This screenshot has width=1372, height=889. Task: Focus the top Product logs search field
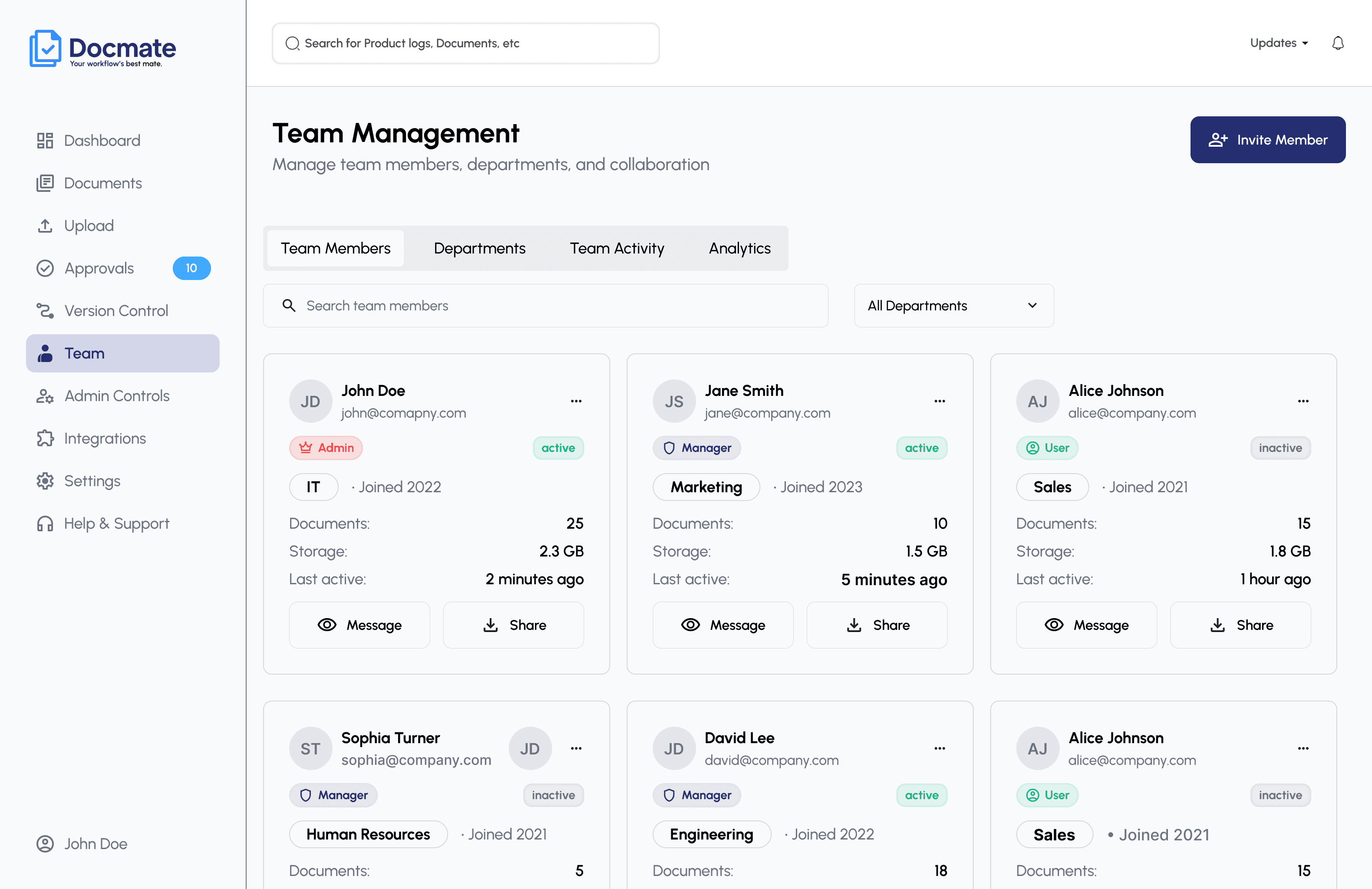click(x=466, y=43)
